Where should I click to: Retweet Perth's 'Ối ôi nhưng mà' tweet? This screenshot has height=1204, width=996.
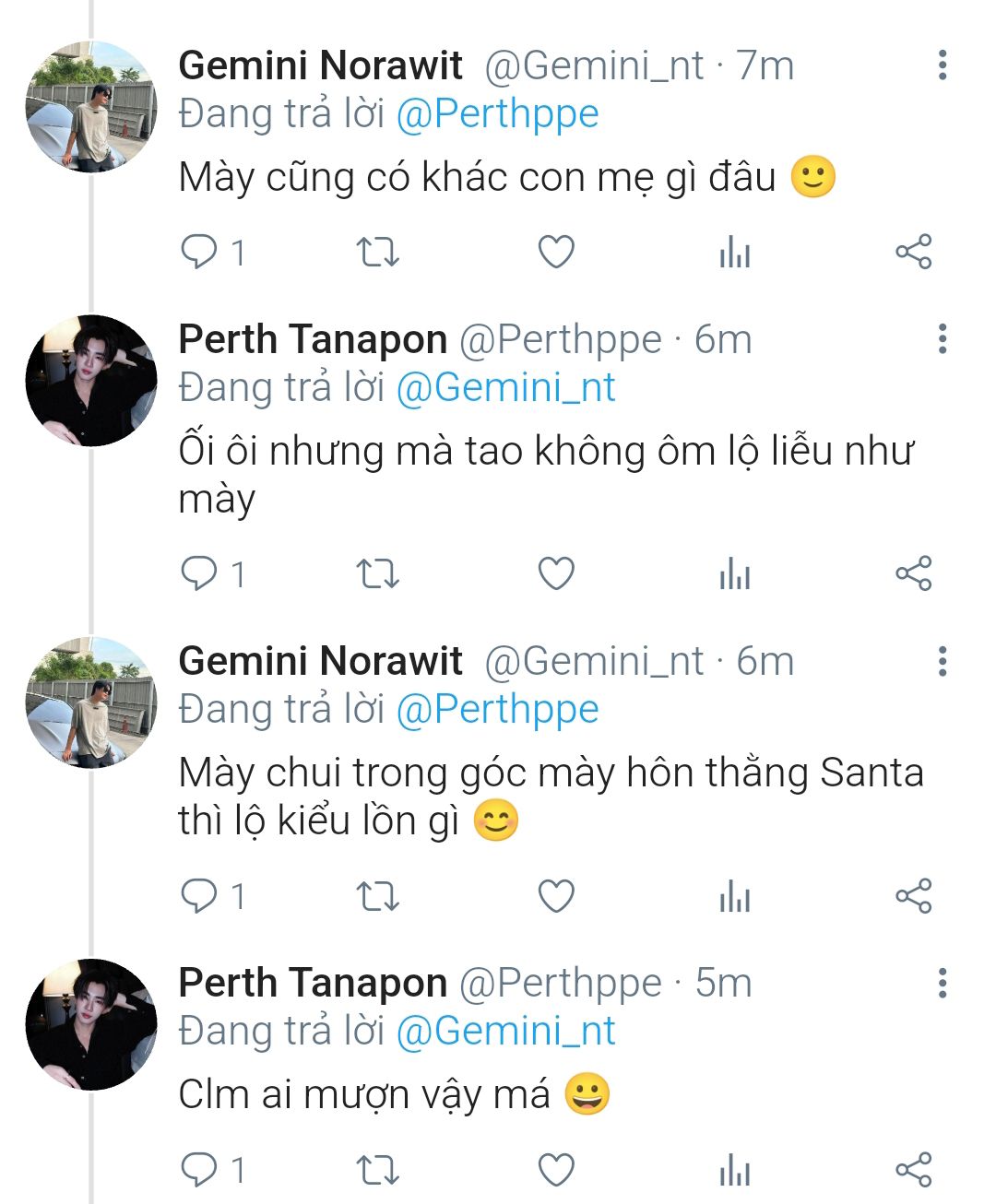tap(377, 574)
